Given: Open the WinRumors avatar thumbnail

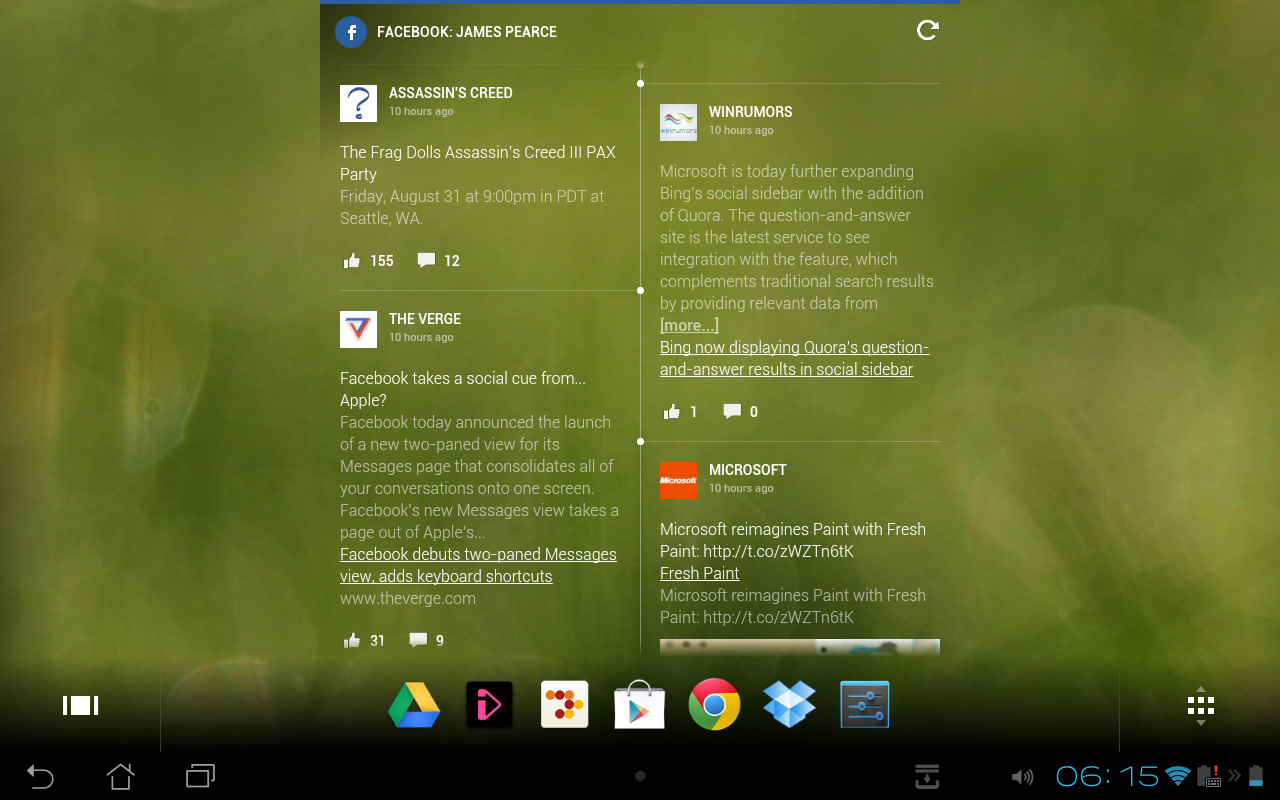Looking at the screenshot, I should pos(678,122).
